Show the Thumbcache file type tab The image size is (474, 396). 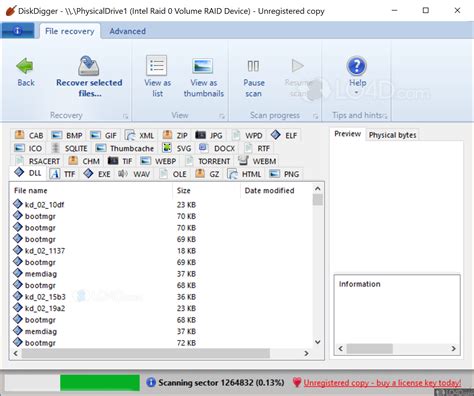pyautogui.click(x=125, y=148)
